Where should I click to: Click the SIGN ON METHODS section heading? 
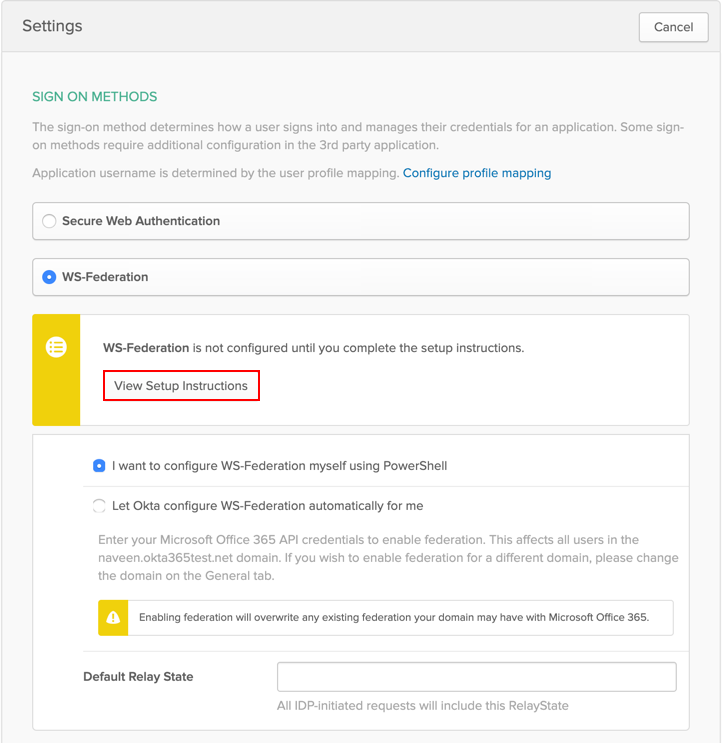(x=94, y=97)
